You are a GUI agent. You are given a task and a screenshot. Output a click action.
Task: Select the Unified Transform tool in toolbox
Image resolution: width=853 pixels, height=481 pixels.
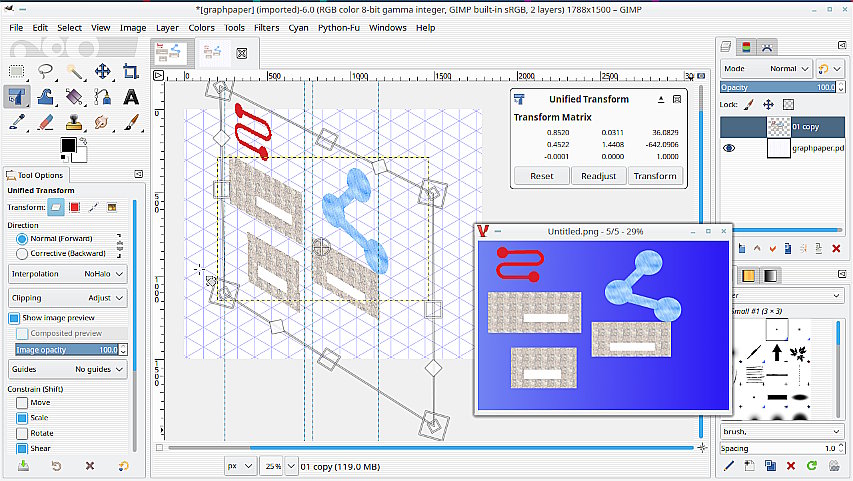17,97
